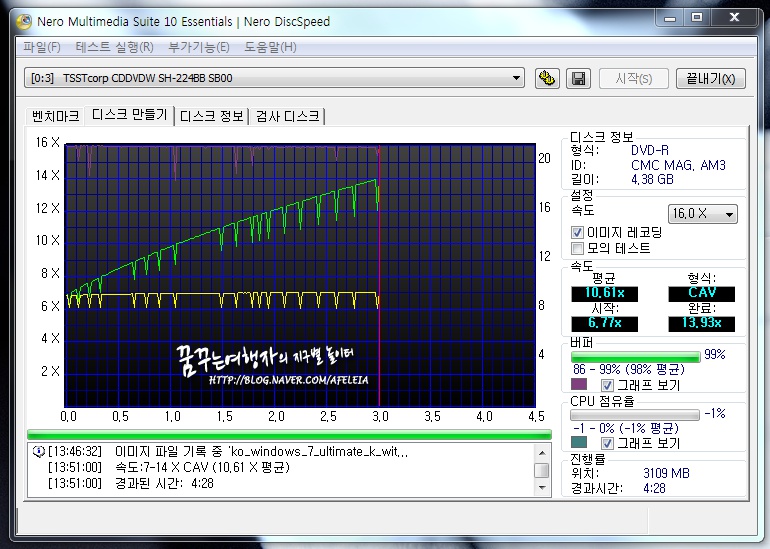Minimize the Nero DiscSpeed window
770x549 pixels.
(670, 18)
